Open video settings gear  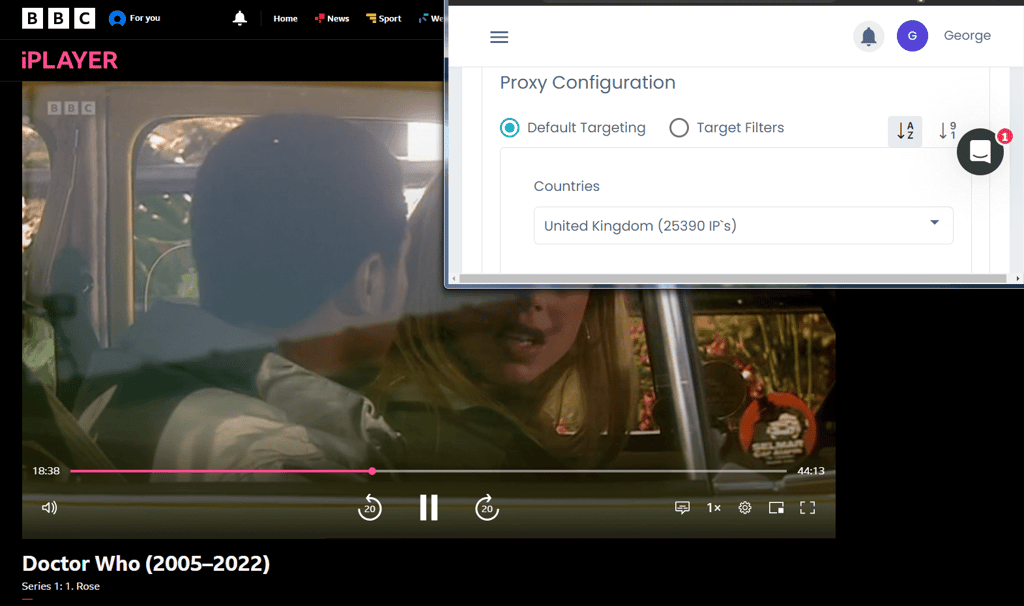pos(744,507)
